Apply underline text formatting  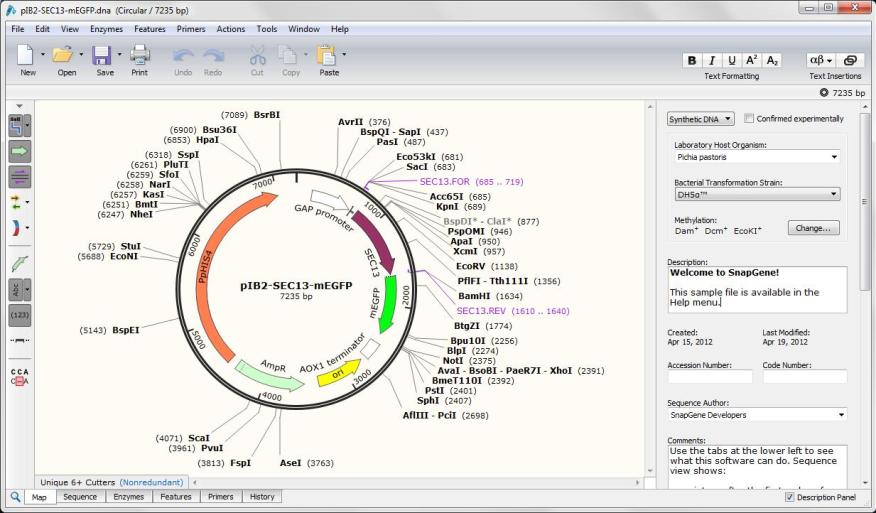732,60
